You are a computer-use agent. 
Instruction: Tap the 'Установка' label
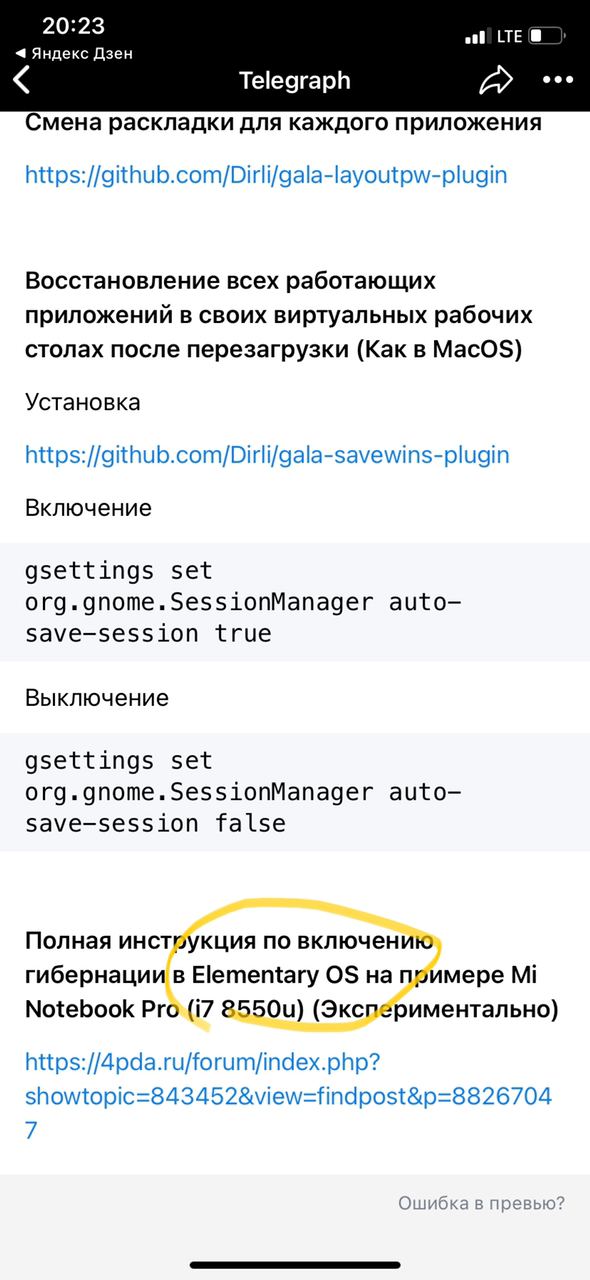tap(83, 402)
